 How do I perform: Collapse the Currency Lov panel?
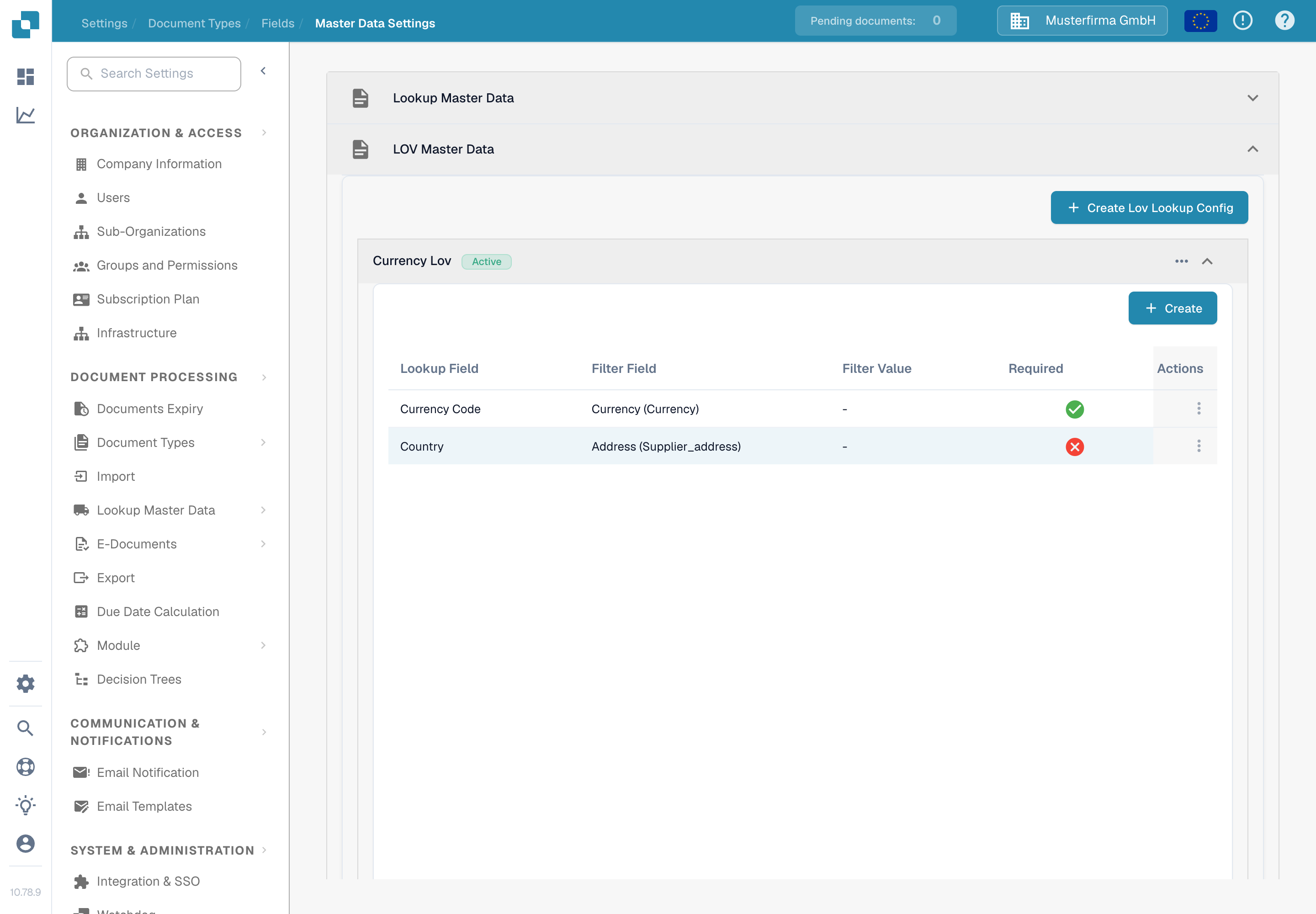click(1207, 261)
